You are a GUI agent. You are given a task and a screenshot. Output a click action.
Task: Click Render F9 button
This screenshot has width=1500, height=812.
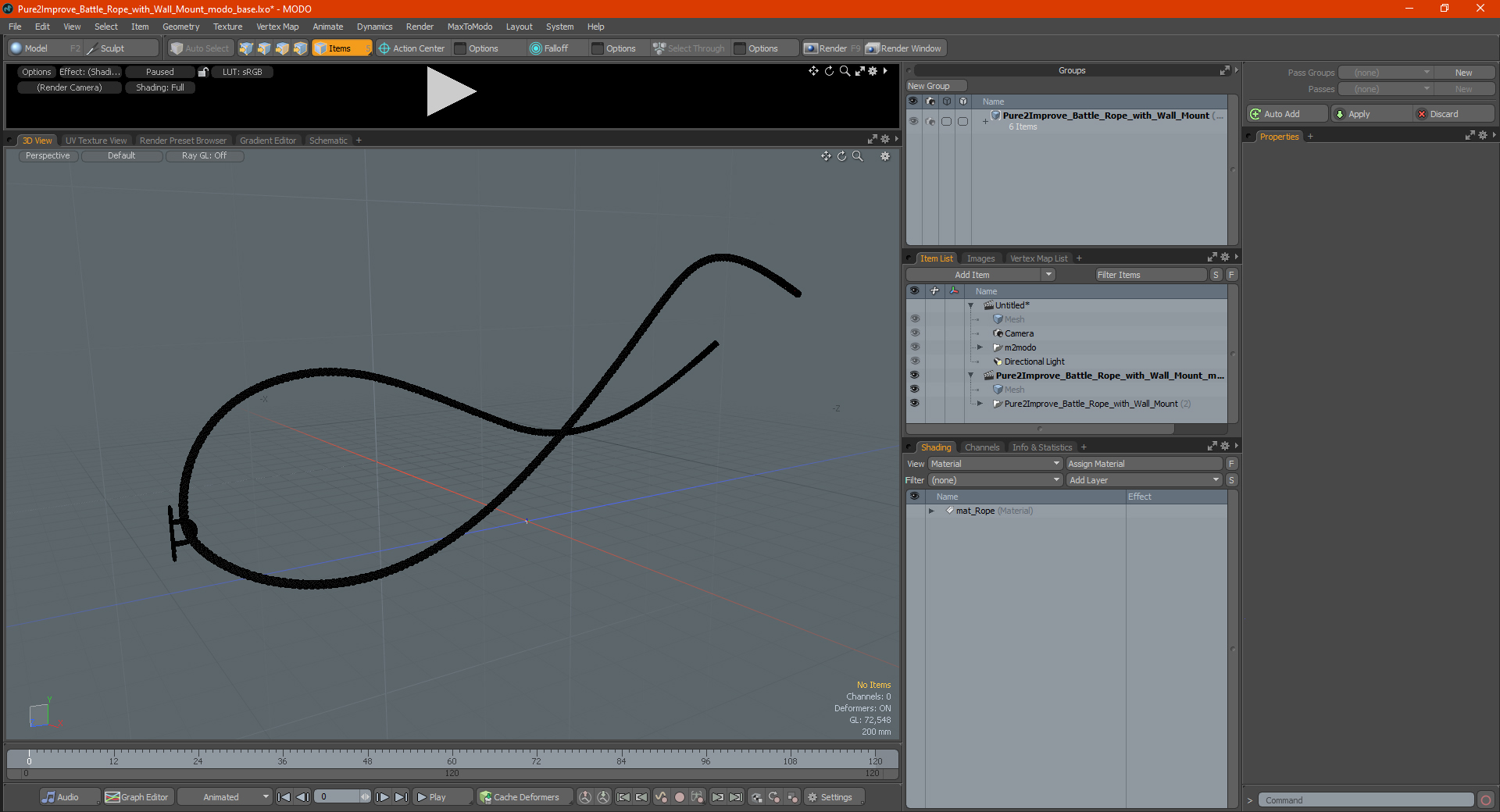(x=832, y=48)
